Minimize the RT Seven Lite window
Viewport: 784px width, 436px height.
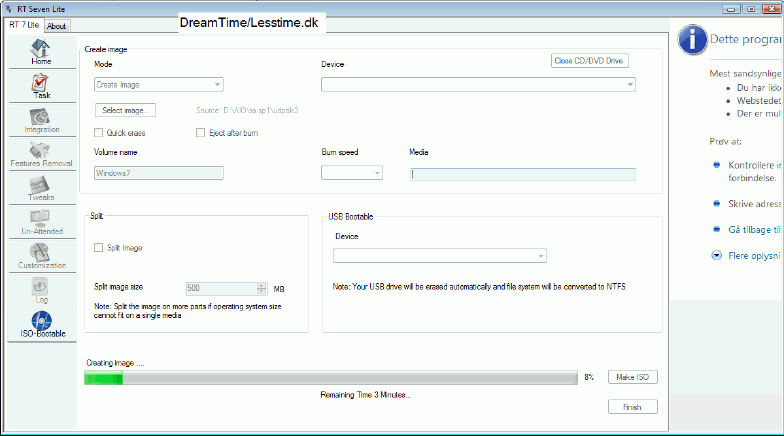coord(731,9)
